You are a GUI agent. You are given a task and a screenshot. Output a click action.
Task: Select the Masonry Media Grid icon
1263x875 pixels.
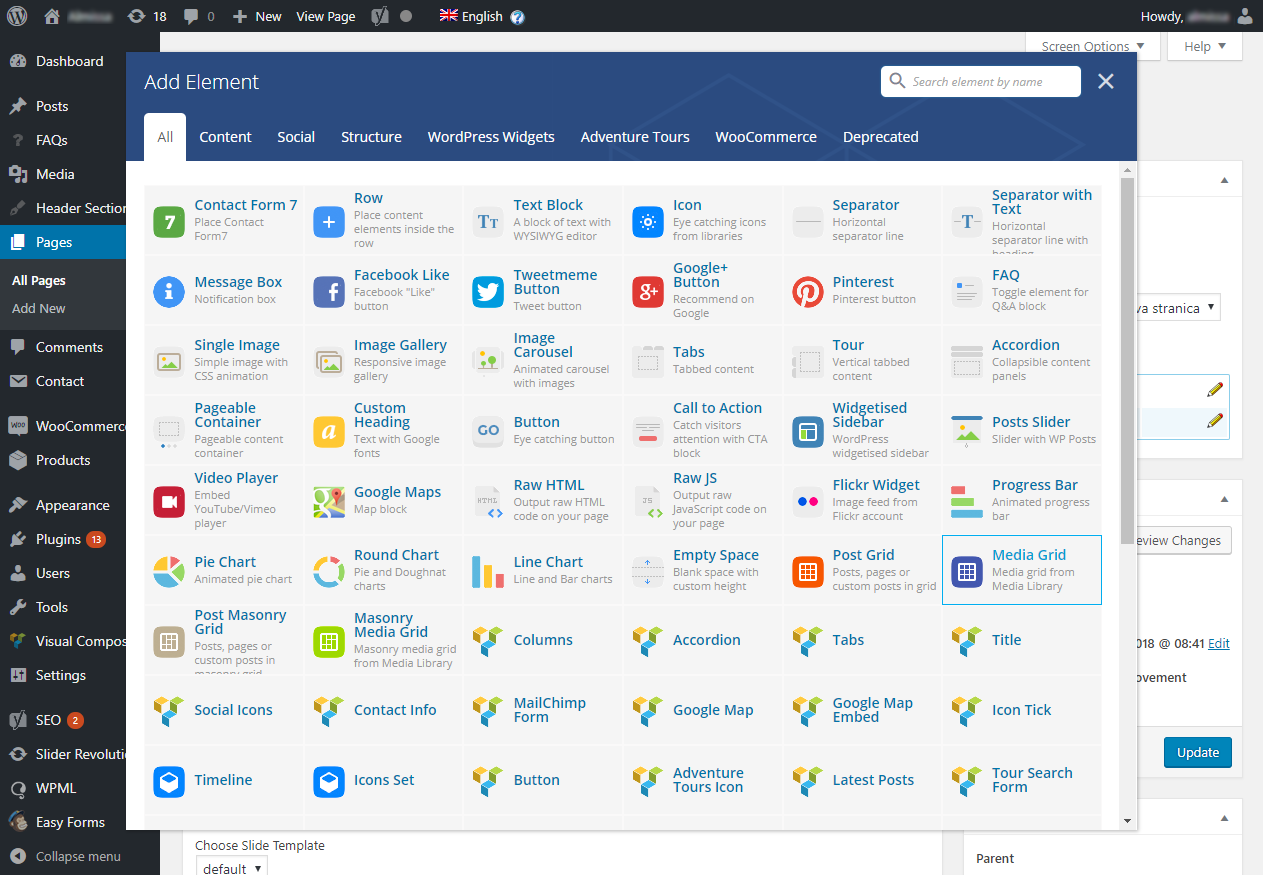point(329,641)
